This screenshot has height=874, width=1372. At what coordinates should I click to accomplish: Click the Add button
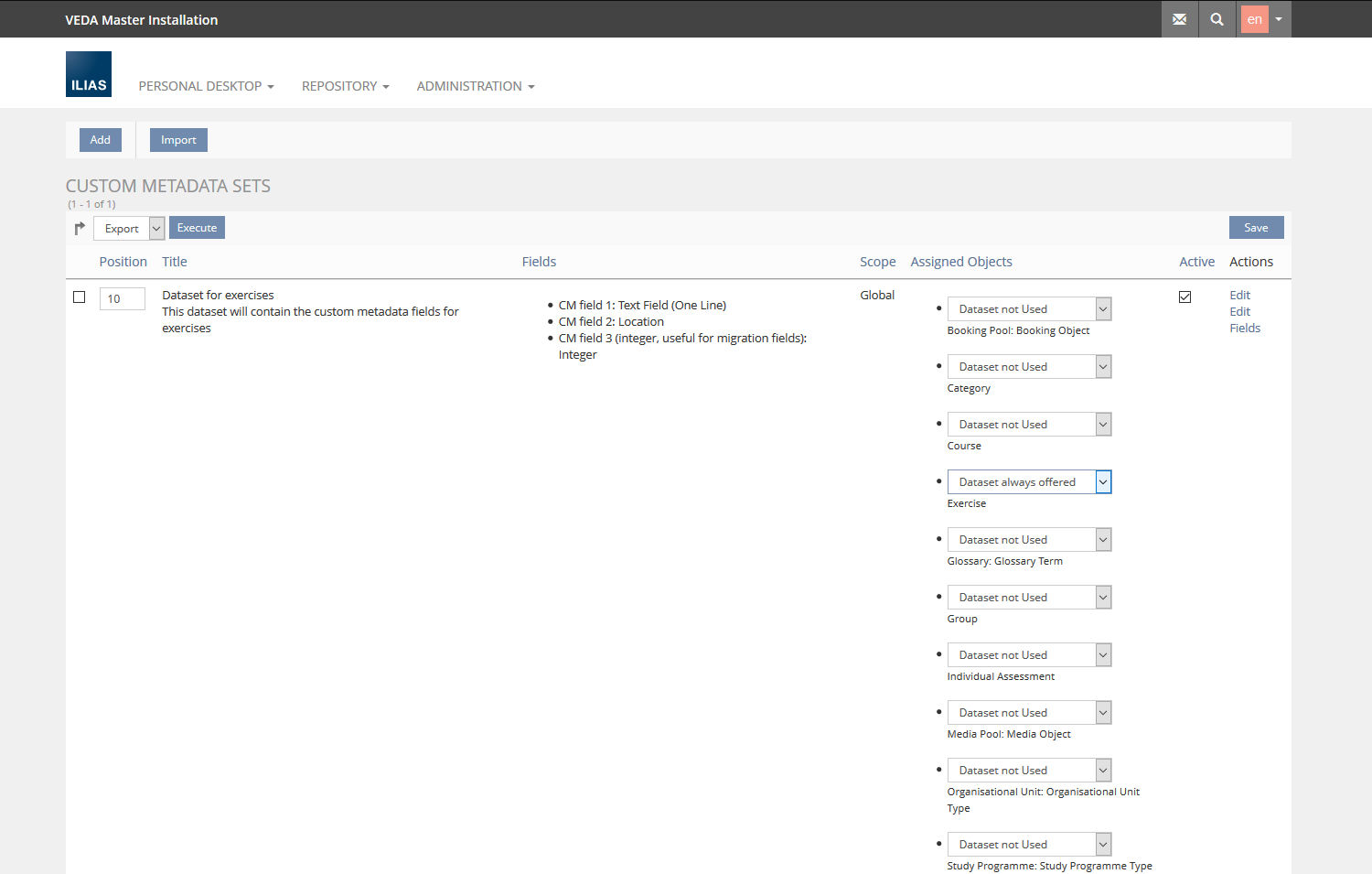click(x=101, y=140)
